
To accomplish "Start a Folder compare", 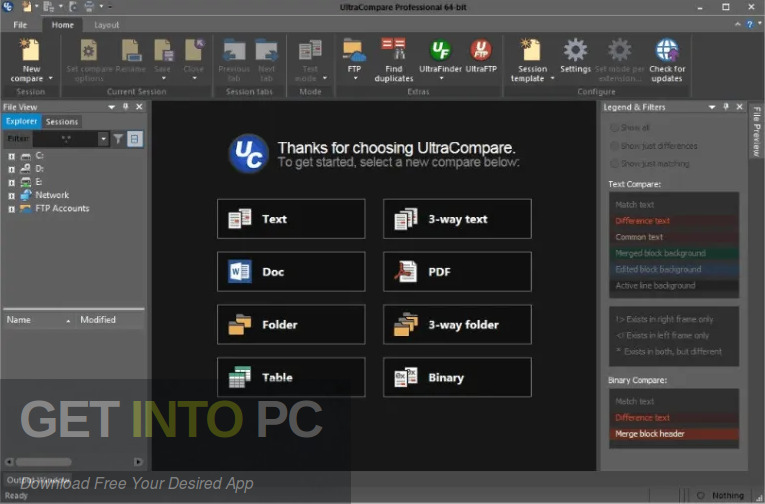I will (291, 324).
